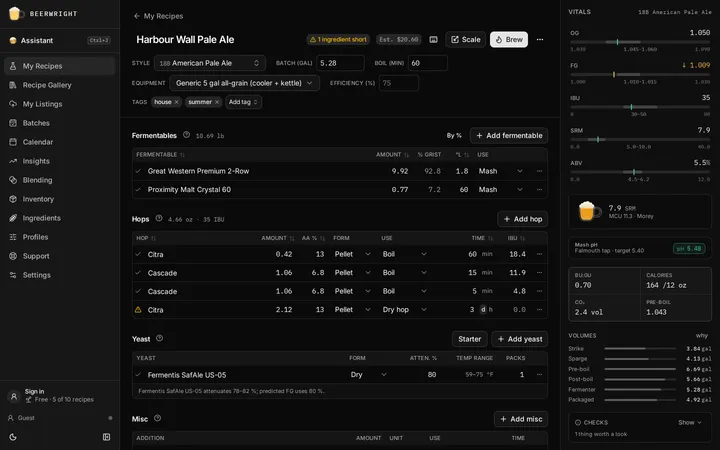The height and width of the screenshot is (450, 720).
Task: Click the Batch gallons input field
Action: pos(340,63)
